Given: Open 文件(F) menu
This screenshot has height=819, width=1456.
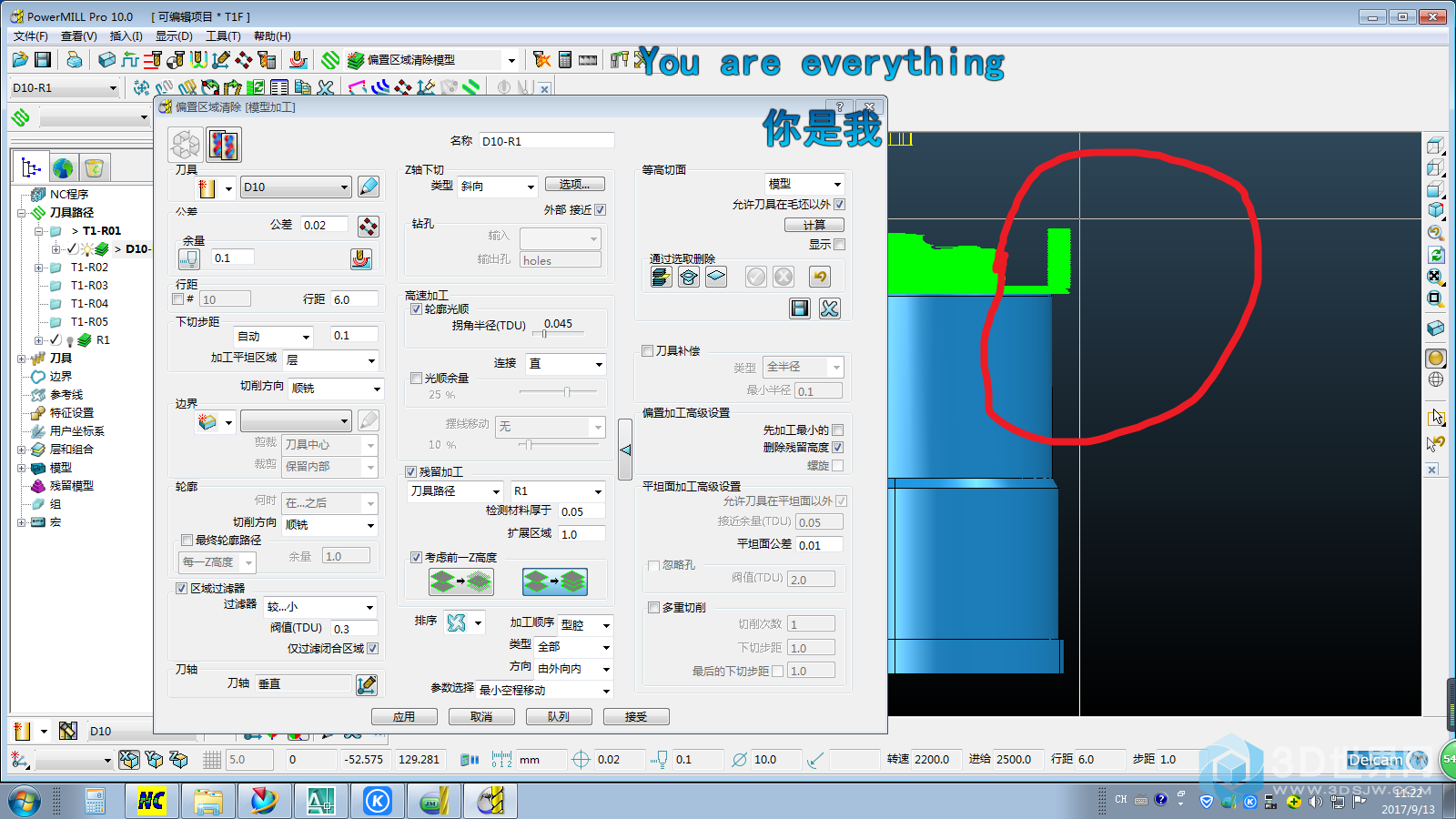Looking at the screenshot, I should point(31,36).
